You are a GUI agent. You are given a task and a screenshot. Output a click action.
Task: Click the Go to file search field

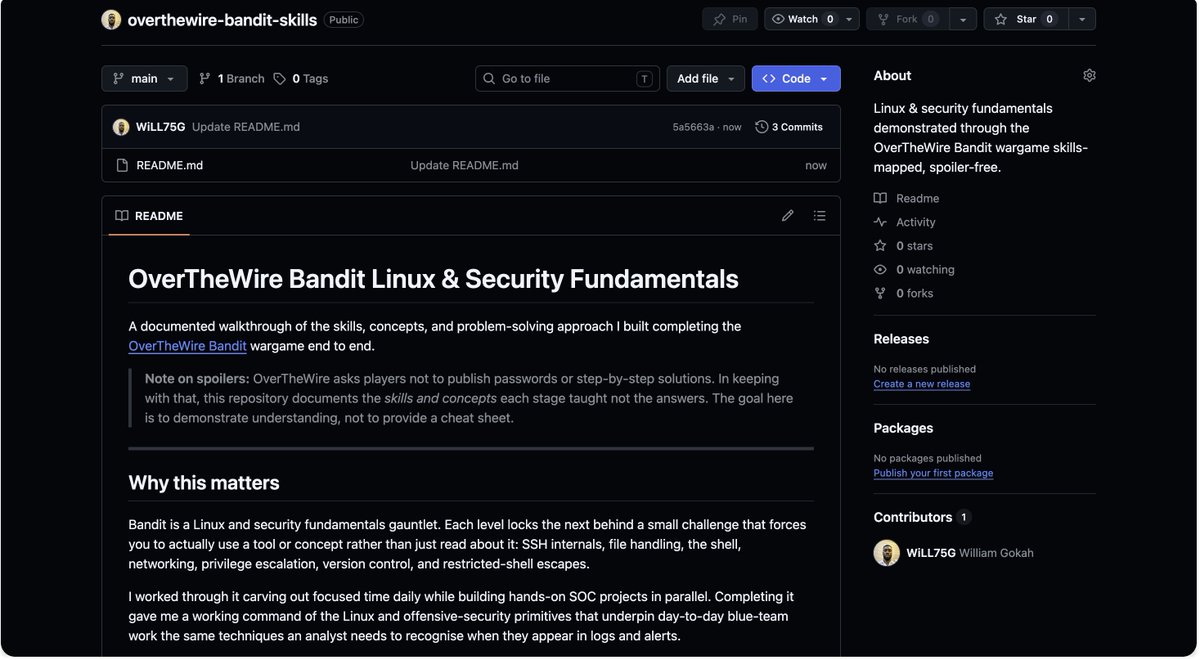[567, 79]
